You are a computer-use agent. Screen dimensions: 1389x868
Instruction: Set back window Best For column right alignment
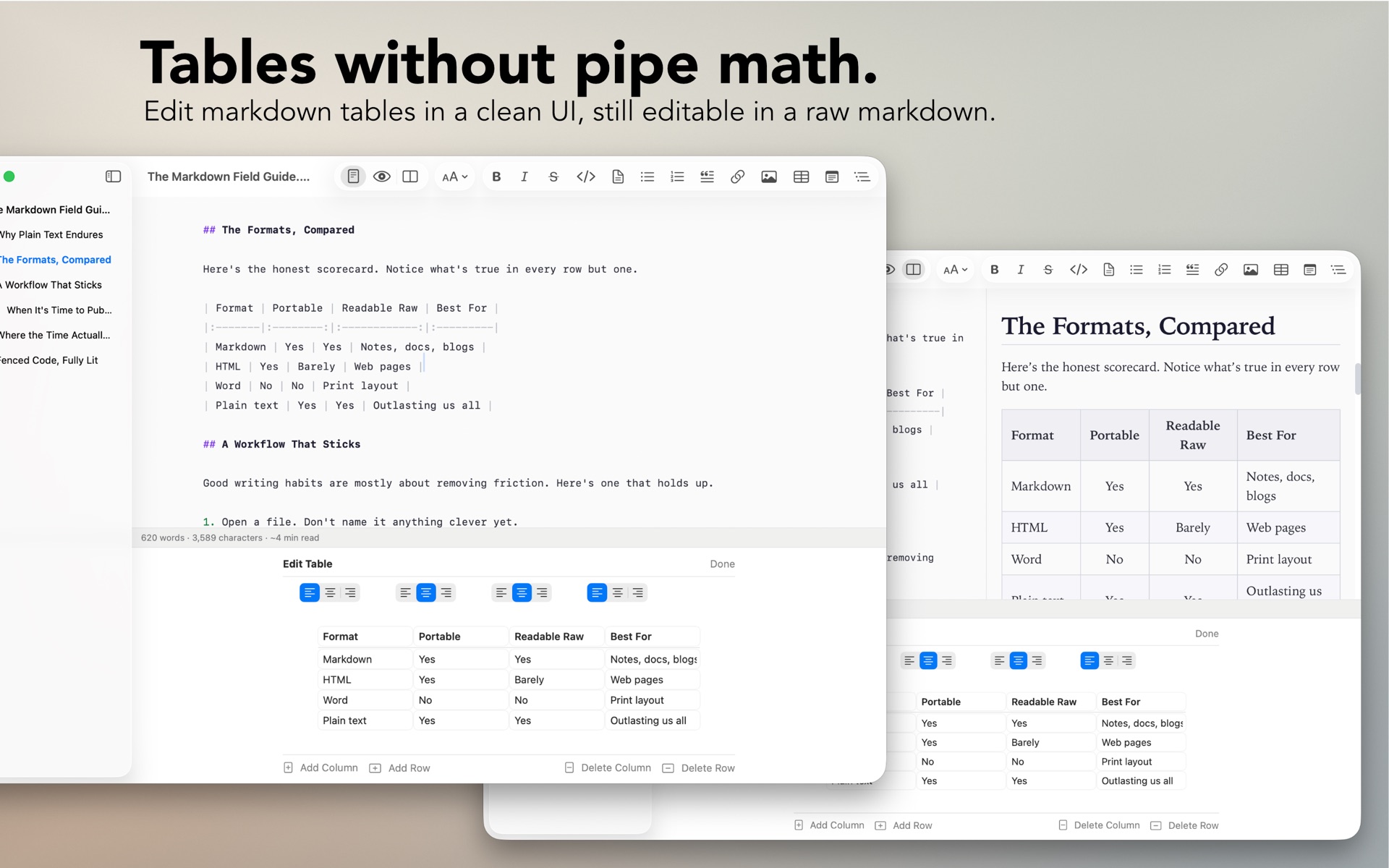[x=1126, y=660]
